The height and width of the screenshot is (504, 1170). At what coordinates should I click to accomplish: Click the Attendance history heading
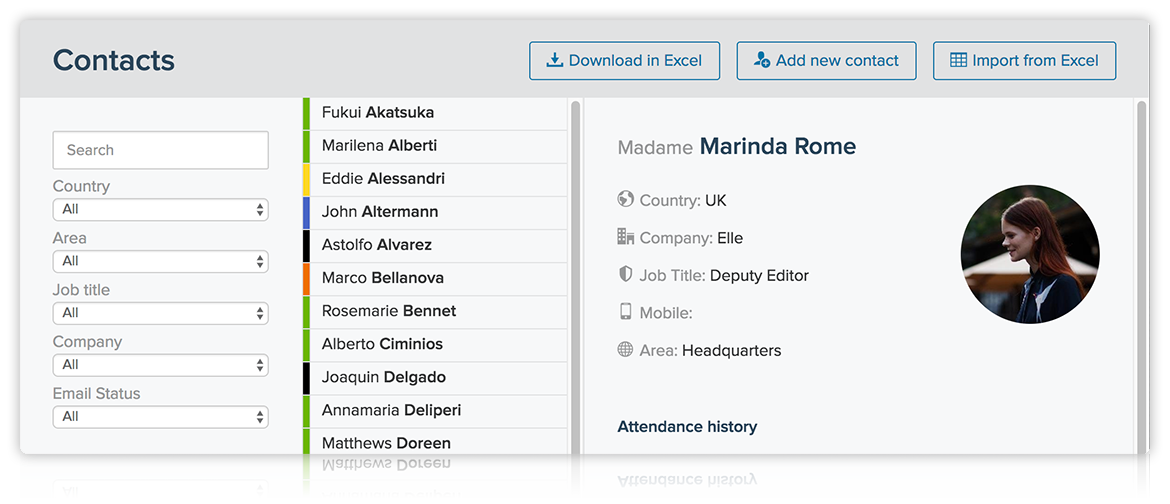click(x=687, y=427)
